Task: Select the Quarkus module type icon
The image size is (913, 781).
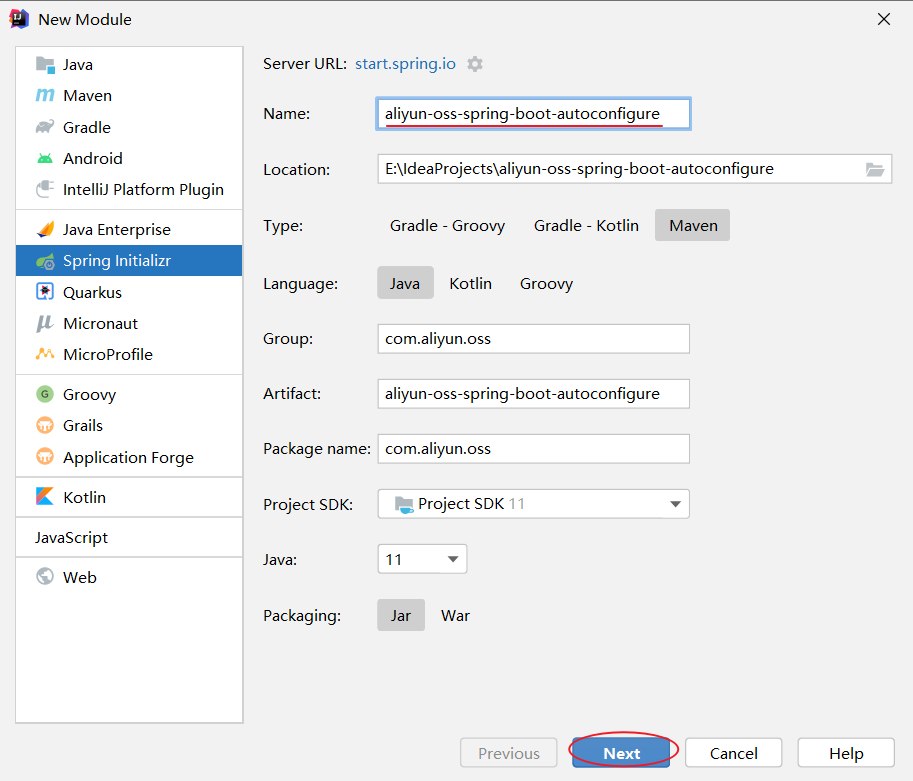Action: point(45,293)
